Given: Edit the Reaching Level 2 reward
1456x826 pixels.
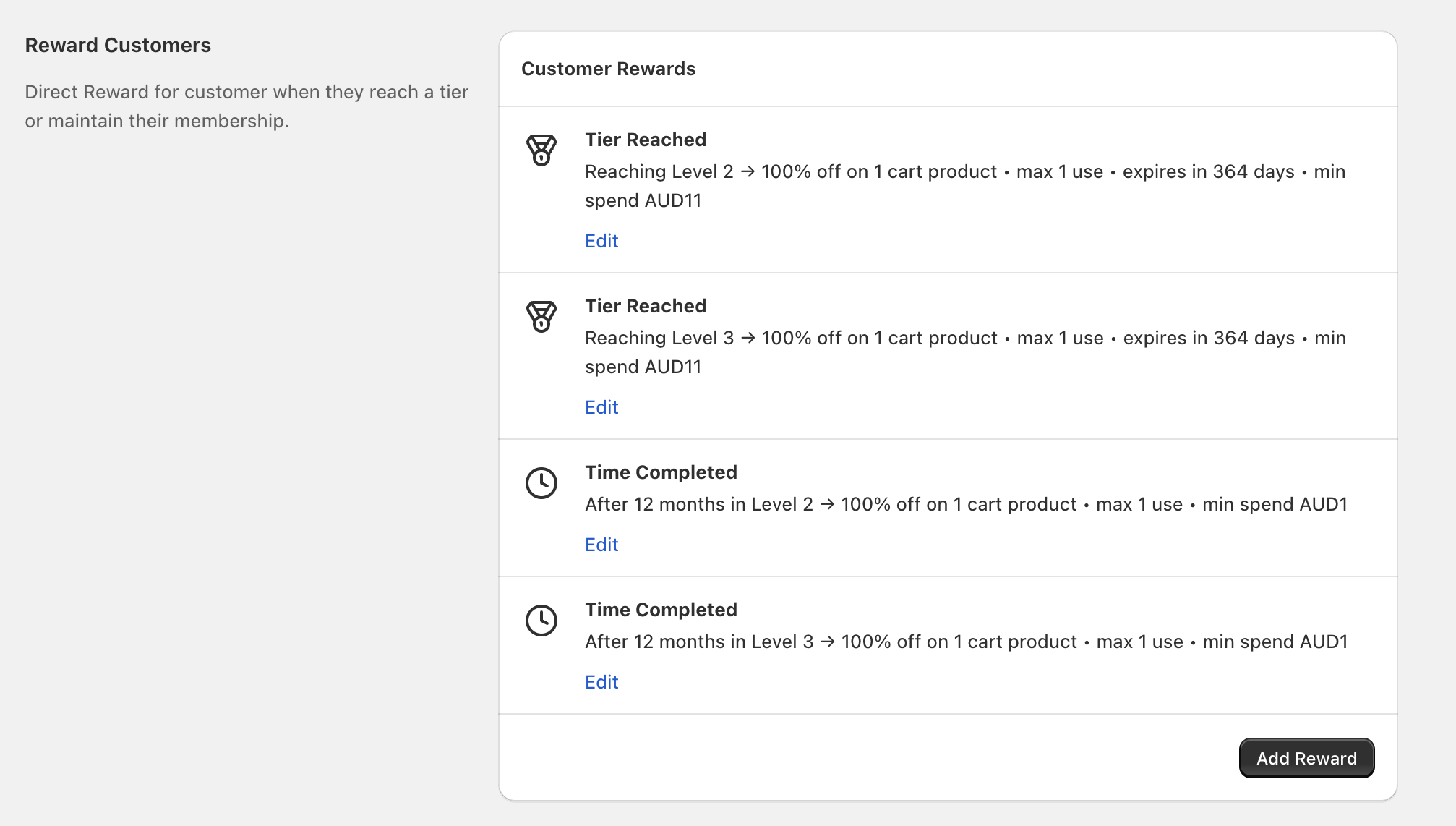Looking at the screenshot, I should tap(601, 240).
